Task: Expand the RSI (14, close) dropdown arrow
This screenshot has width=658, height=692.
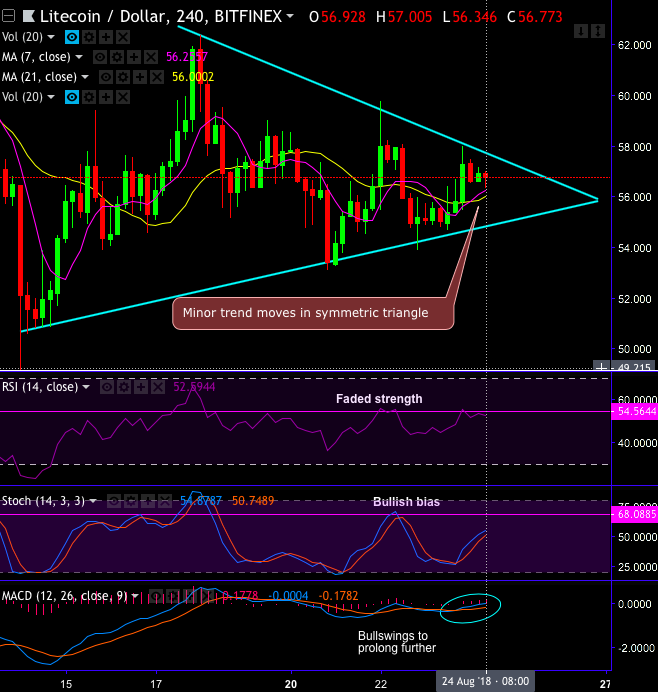Action: [x=86, y=387]
